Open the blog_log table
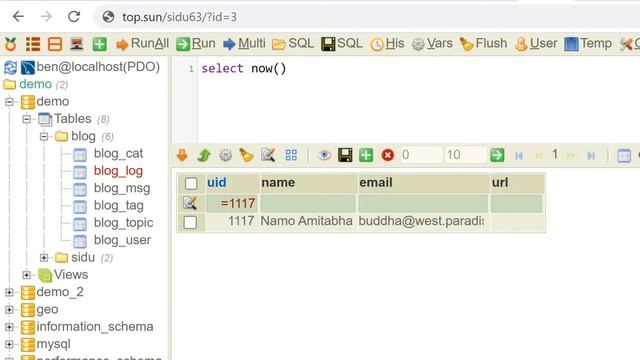 [118, 171]
